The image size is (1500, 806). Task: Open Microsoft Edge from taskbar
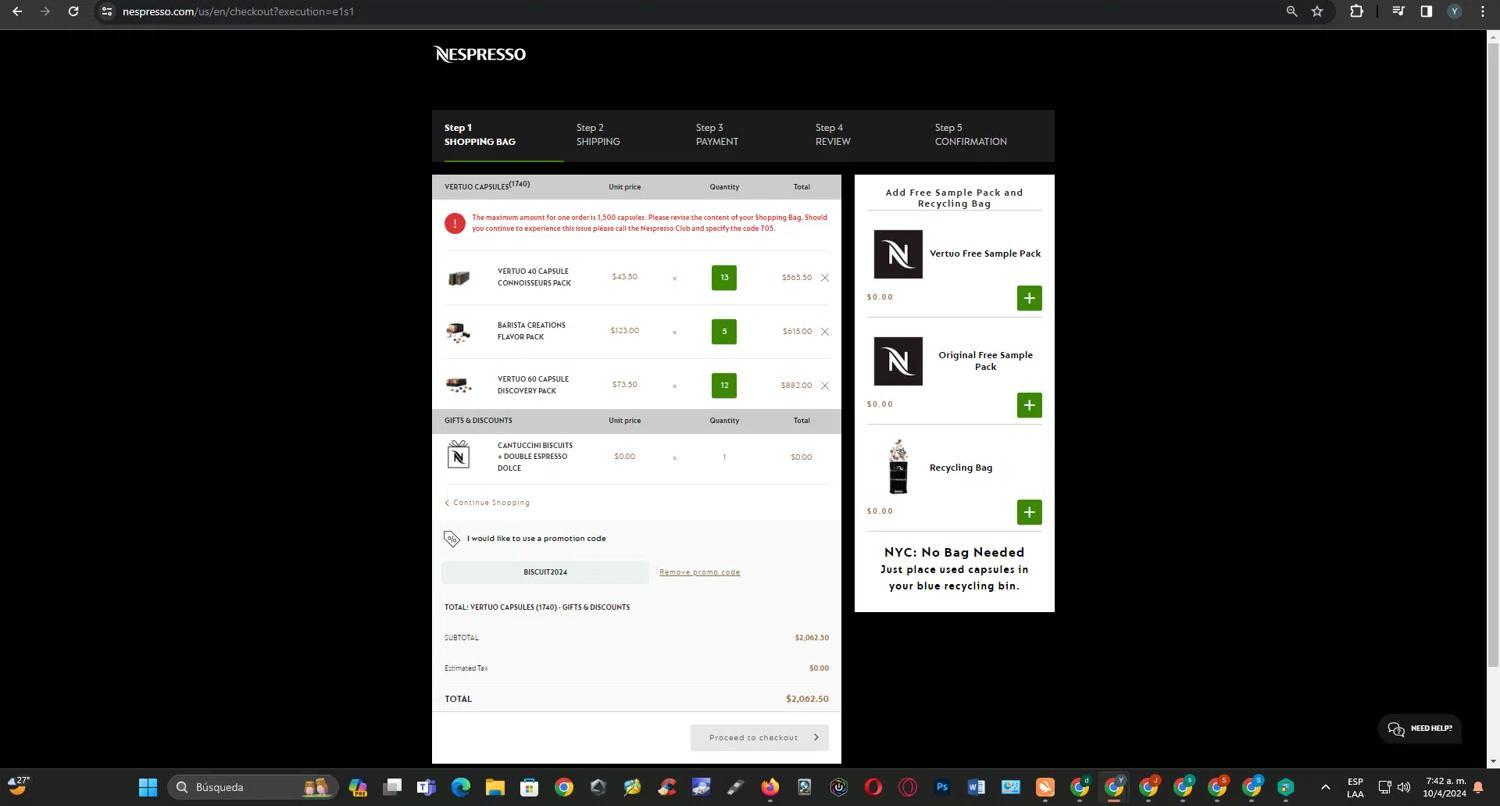click(460, 788)
